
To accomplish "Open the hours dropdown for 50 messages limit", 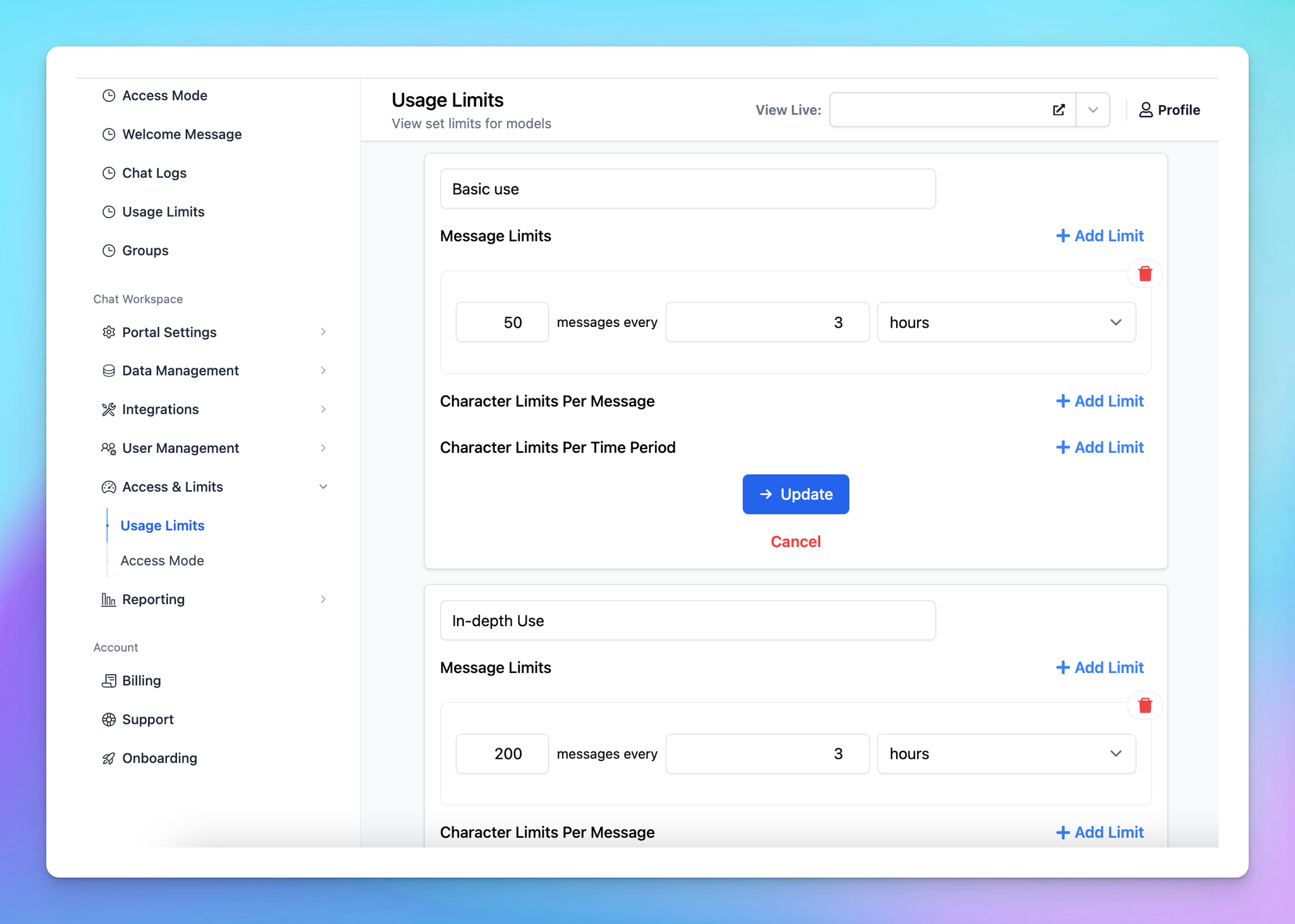I will [x=1007, y=323].
